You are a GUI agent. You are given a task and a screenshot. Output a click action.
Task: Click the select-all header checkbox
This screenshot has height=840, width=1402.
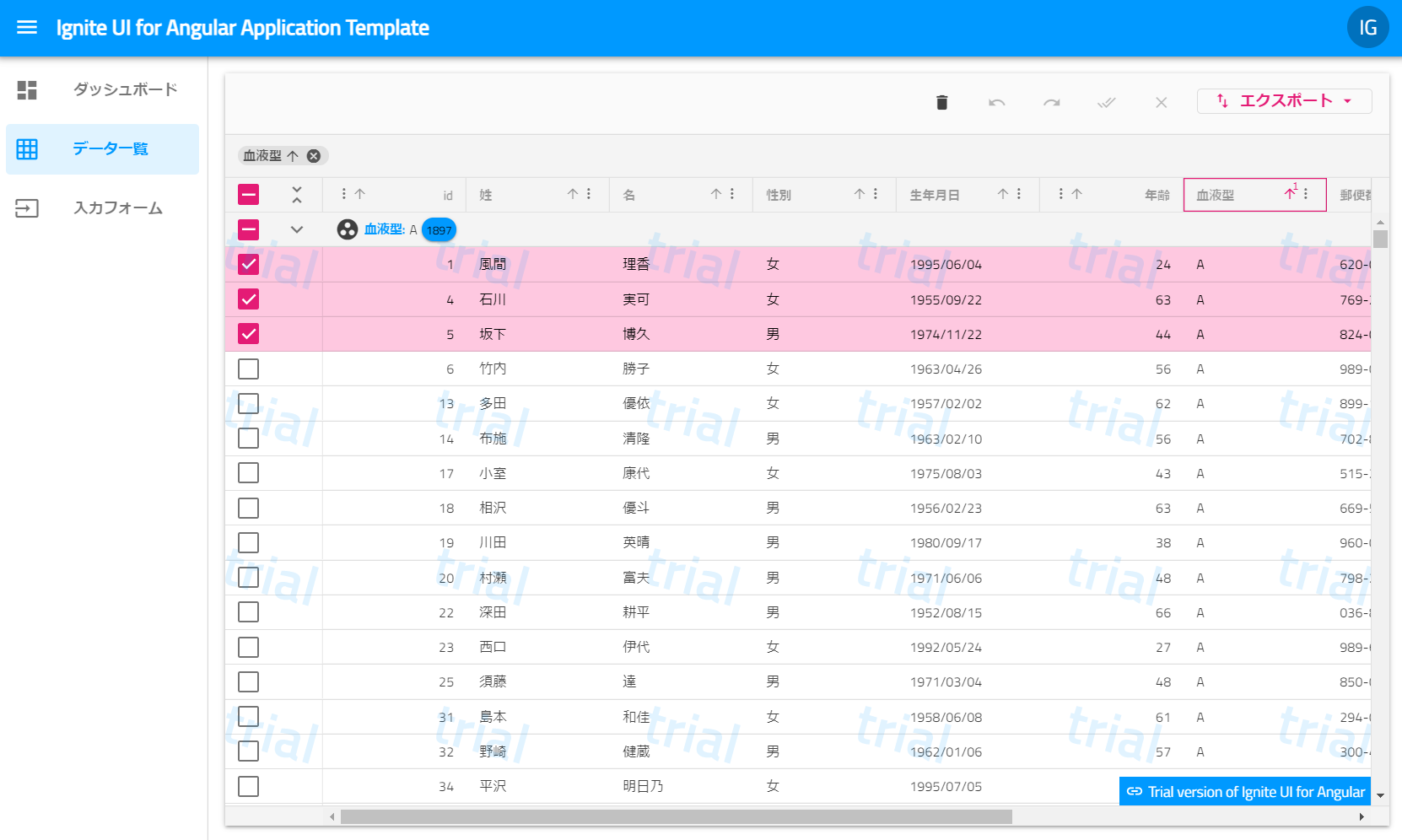coord(248,194)
